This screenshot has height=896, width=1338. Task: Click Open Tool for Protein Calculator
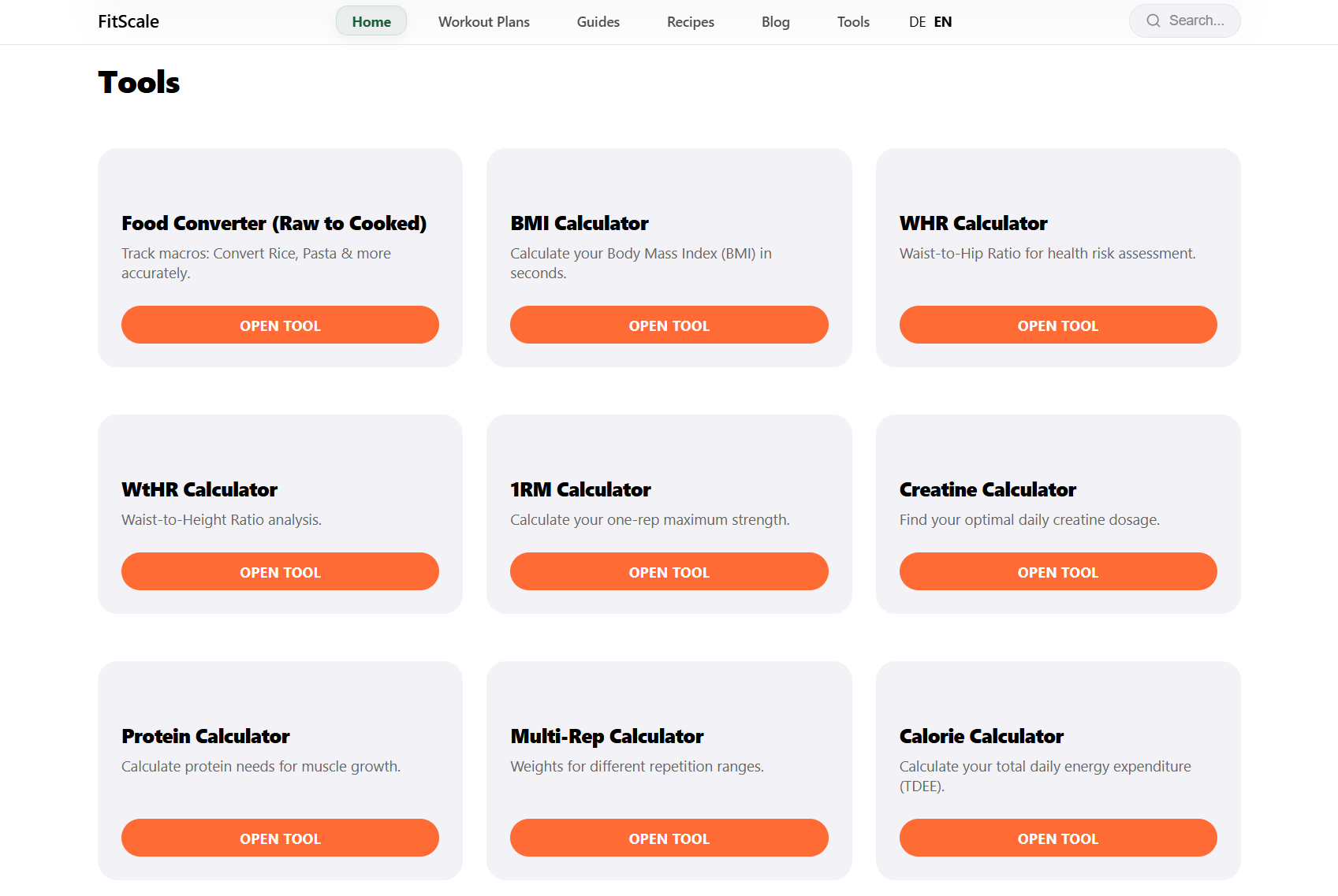(x=280, y=838)
